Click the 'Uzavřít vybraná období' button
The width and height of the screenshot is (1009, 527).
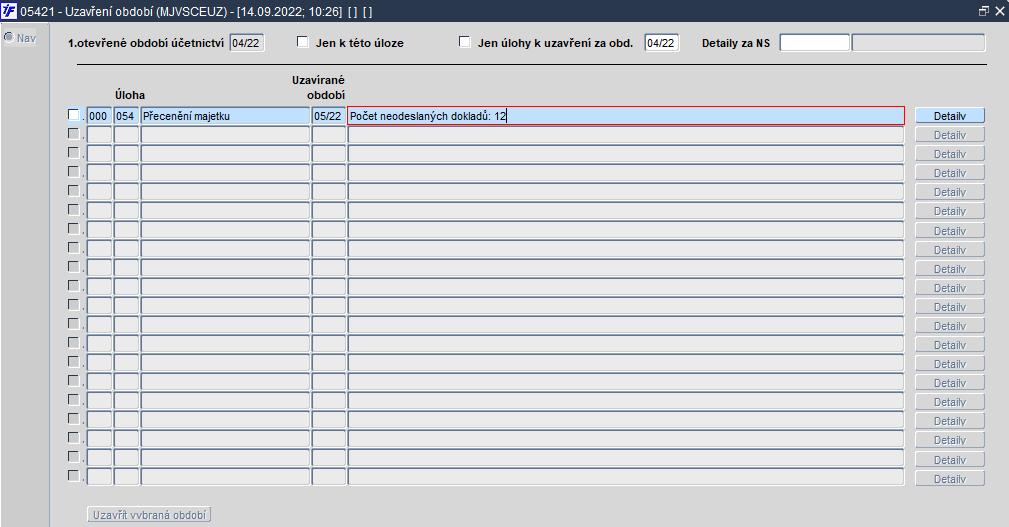149,515
